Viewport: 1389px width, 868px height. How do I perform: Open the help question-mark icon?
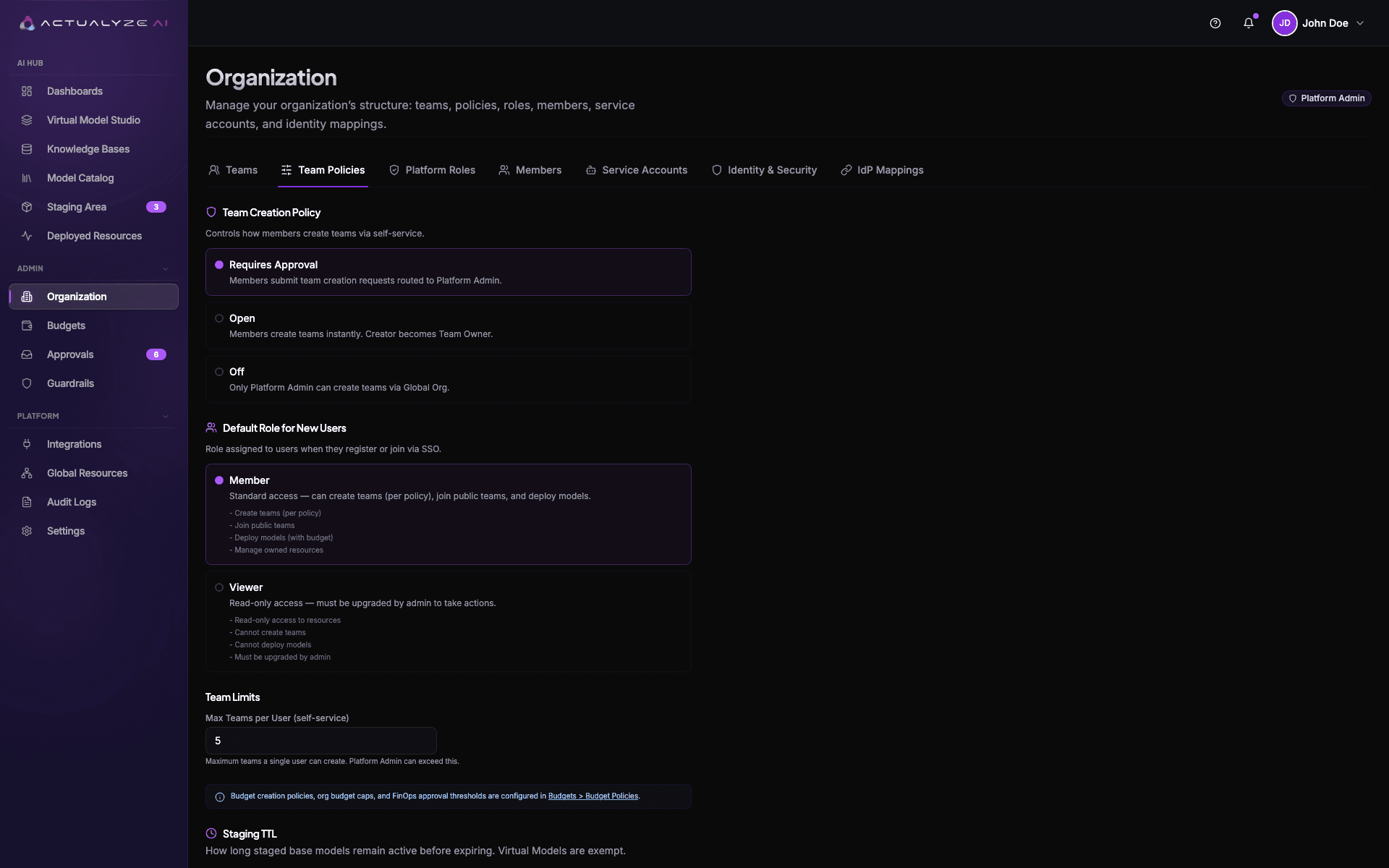click(x=1215, y=23)
